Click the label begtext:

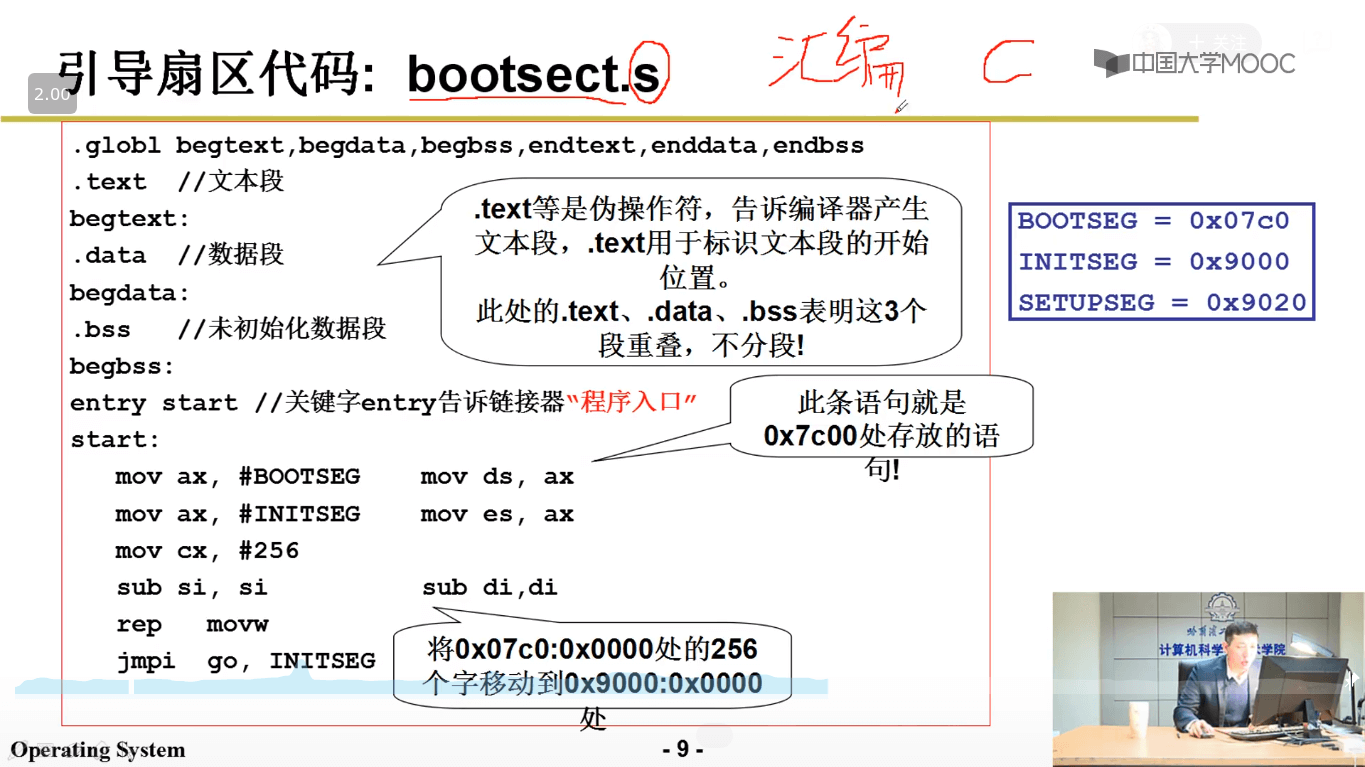130,219
